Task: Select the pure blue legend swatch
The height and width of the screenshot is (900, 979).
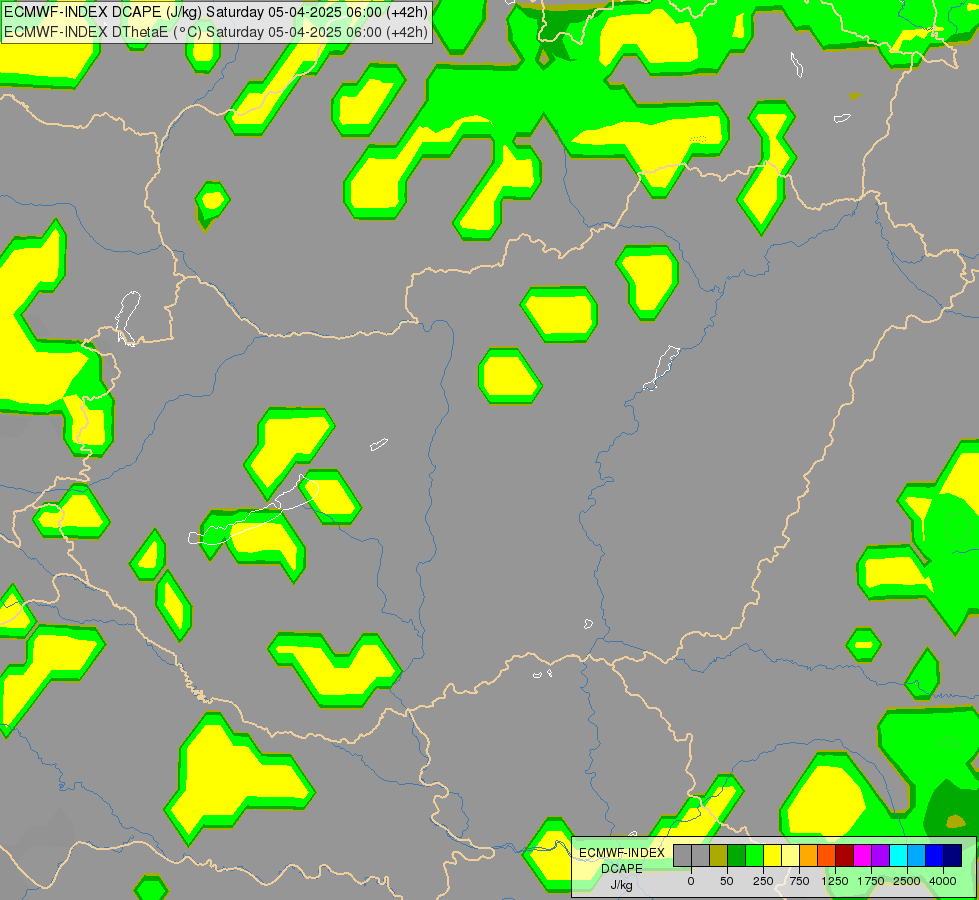Action: (935, 856)
